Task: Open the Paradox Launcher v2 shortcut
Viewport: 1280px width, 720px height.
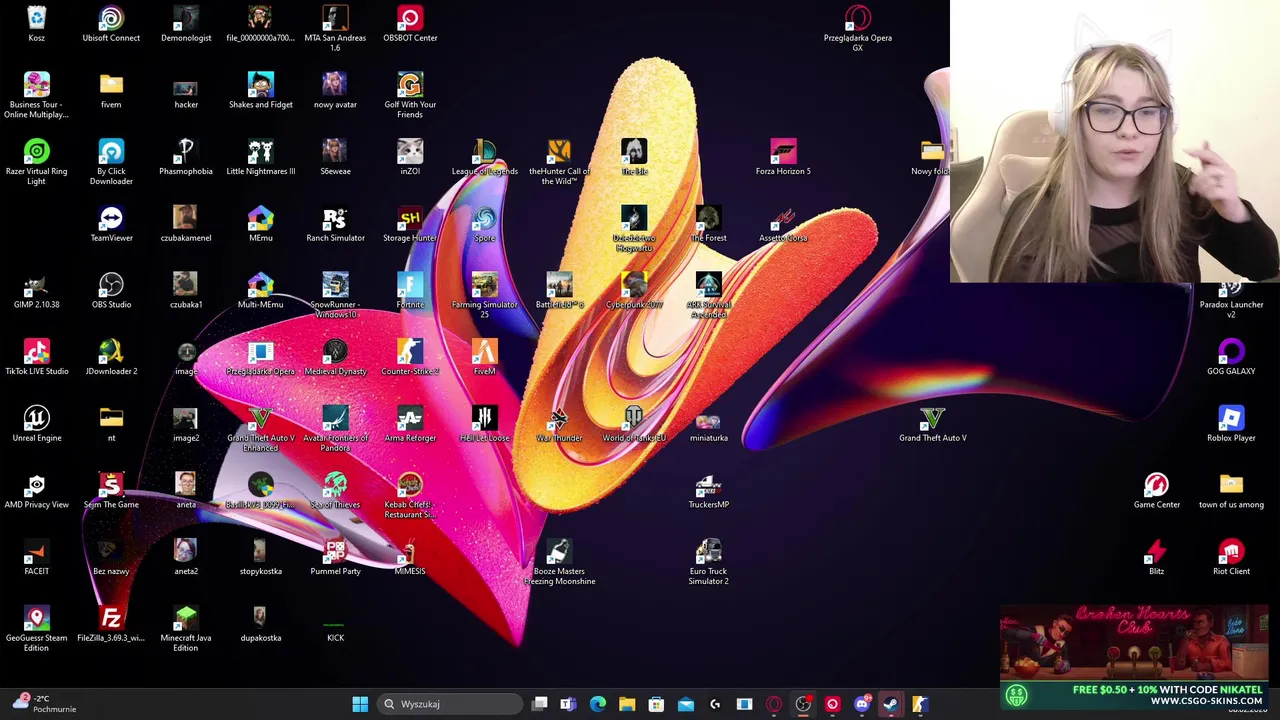Action: [x=1231, y=300]
